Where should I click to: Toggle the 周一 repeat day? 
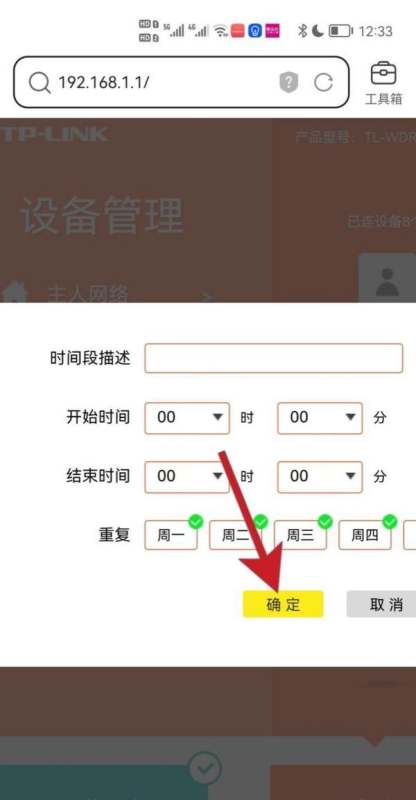point(170,535)
